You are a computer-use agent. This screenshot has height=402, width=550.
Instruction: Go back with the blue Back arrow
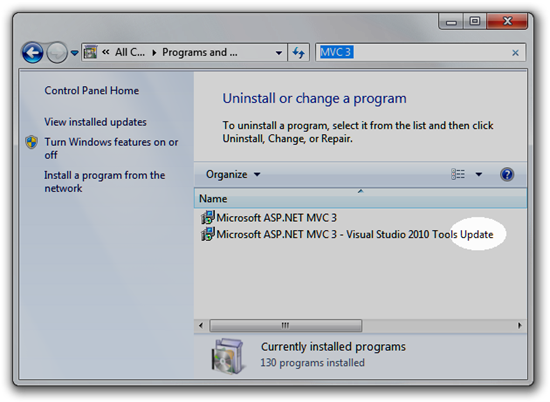pyautogui.click(x=33, y=53)
